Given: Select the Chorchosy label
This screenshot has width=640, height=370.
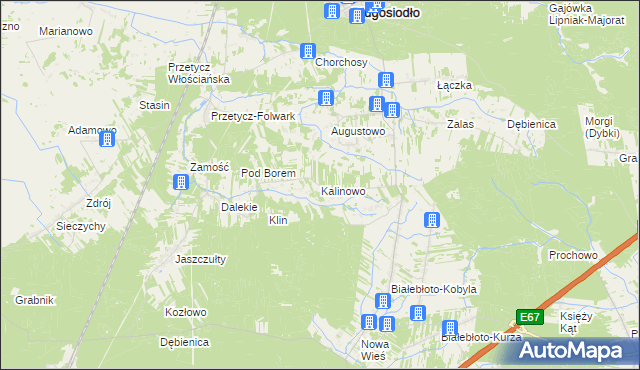Looking at the screenshot, I should 341,62.
